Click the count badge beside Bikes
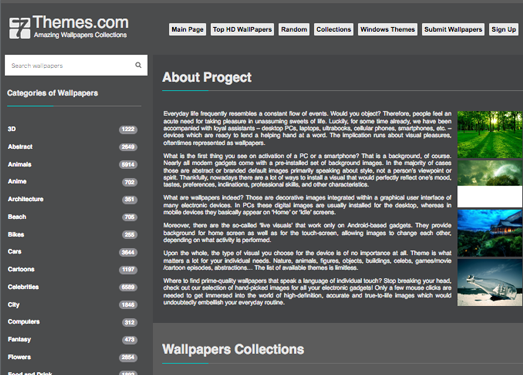The height and width of the screenshot is (375, 523). tap(129, 235)
